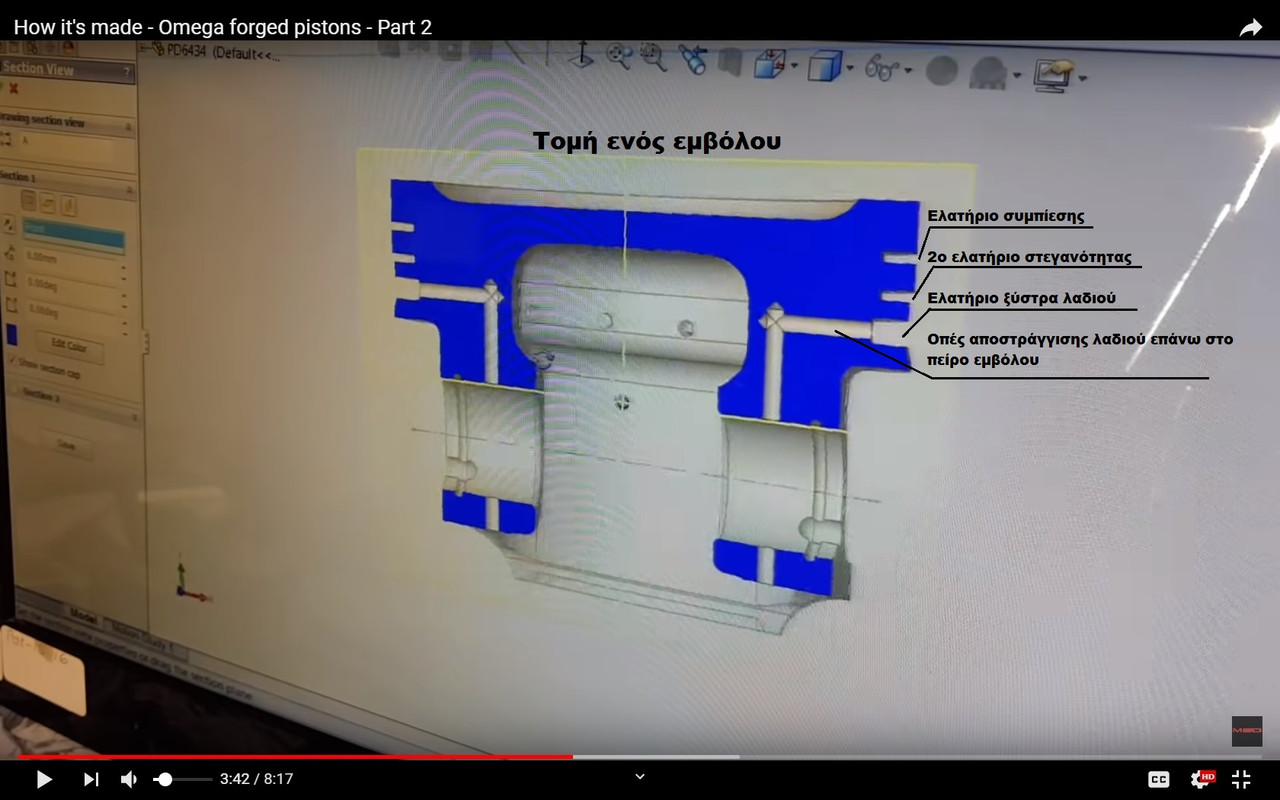The height and width of the screenshot is (800, 1280).
Task: Open the HD settings gear
Action: tap(1202, 779)
